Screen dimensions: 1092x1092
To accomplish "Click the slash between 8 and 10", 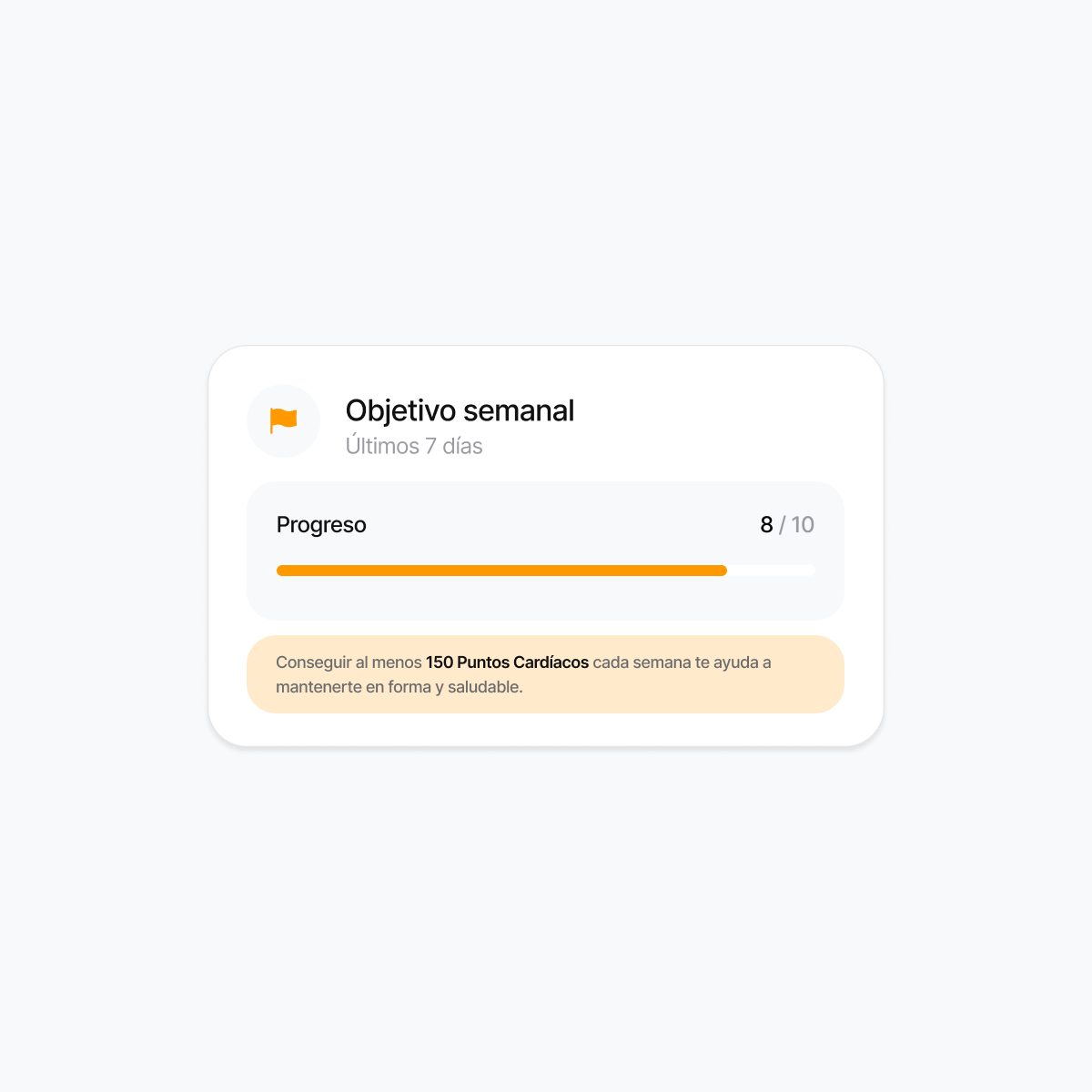I will pos(782,525).
